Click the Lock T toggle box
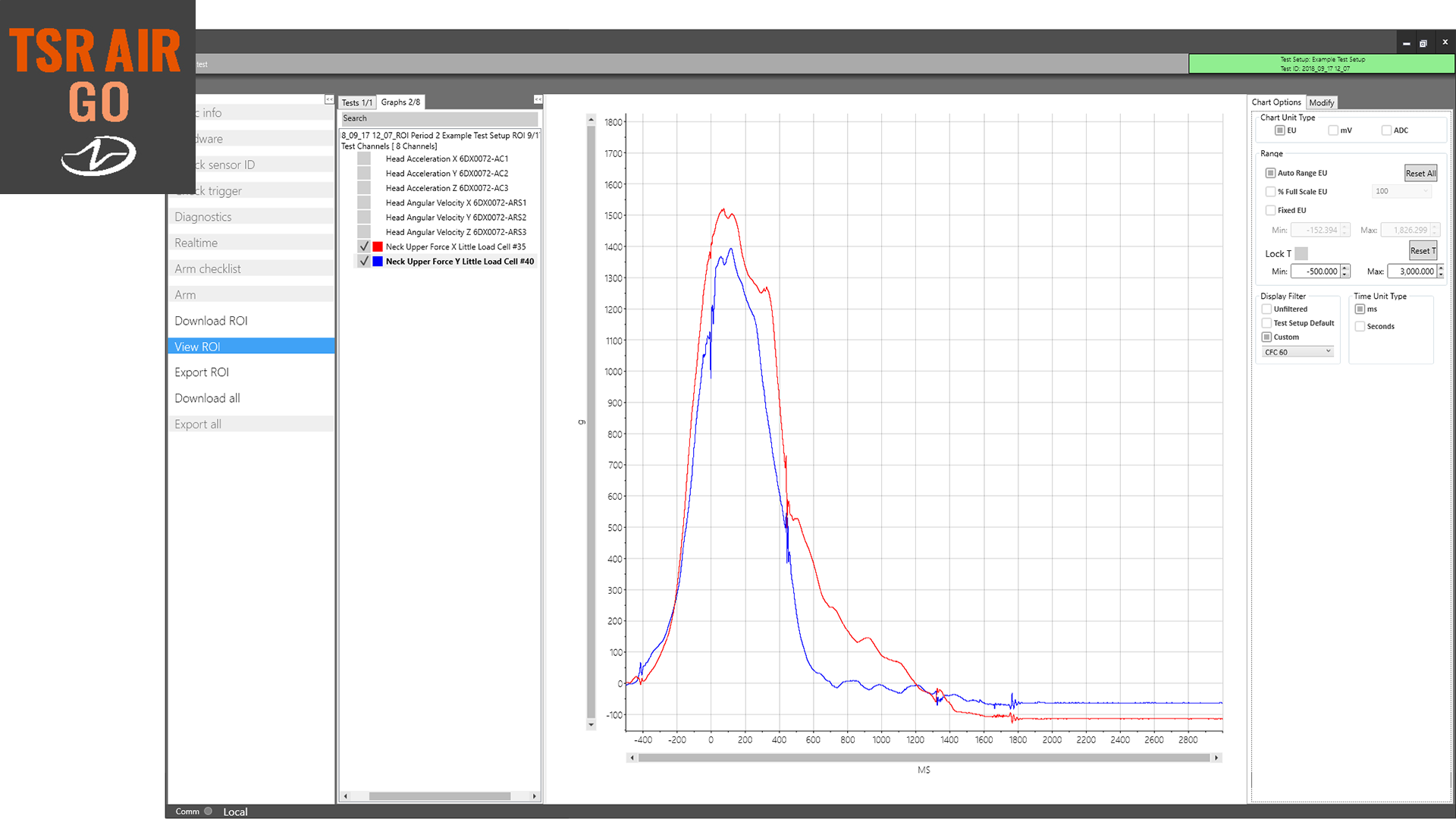The height and width of the screenshot is (819, 1456). coord(1301,253)
